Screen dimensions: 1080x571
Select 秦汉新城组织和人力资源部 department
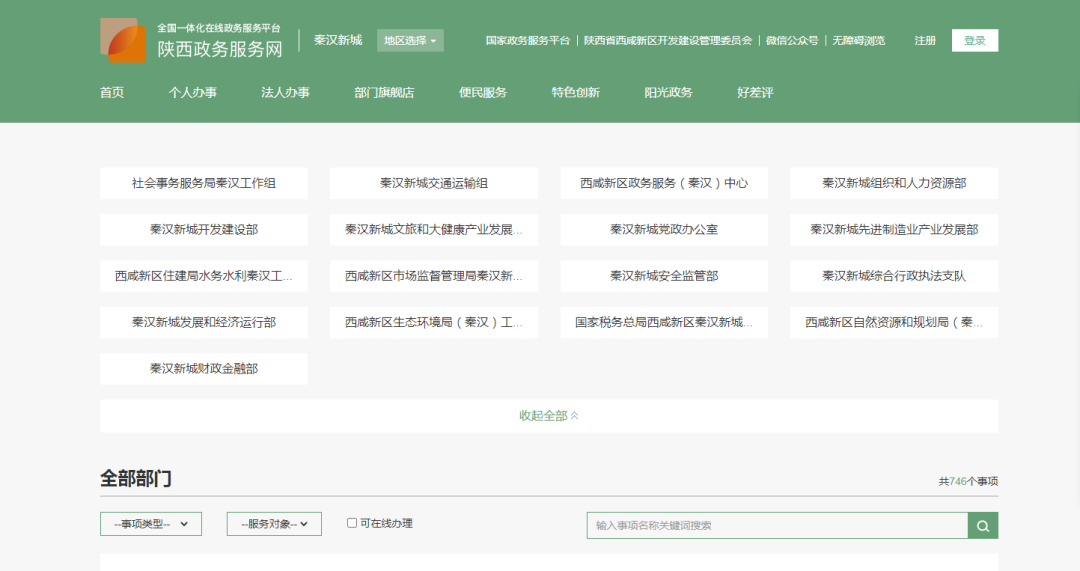click(x=894, y=183)
